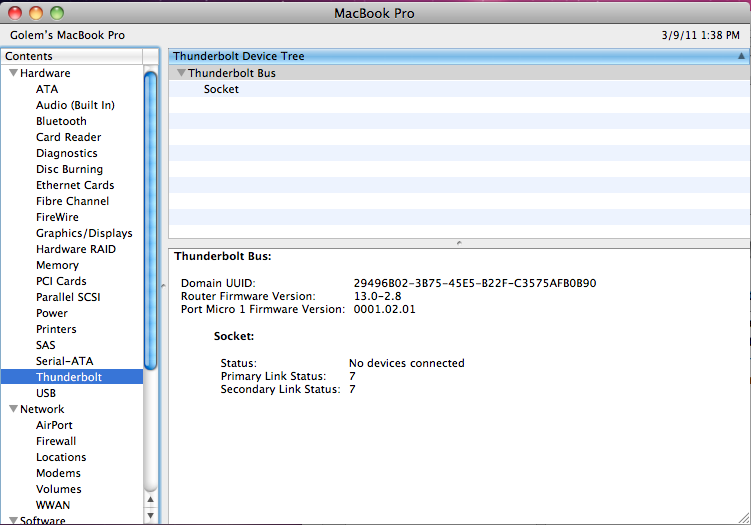Choose FireWire from the contents list
The image size is (751, 525).
(x=57, y=217)
